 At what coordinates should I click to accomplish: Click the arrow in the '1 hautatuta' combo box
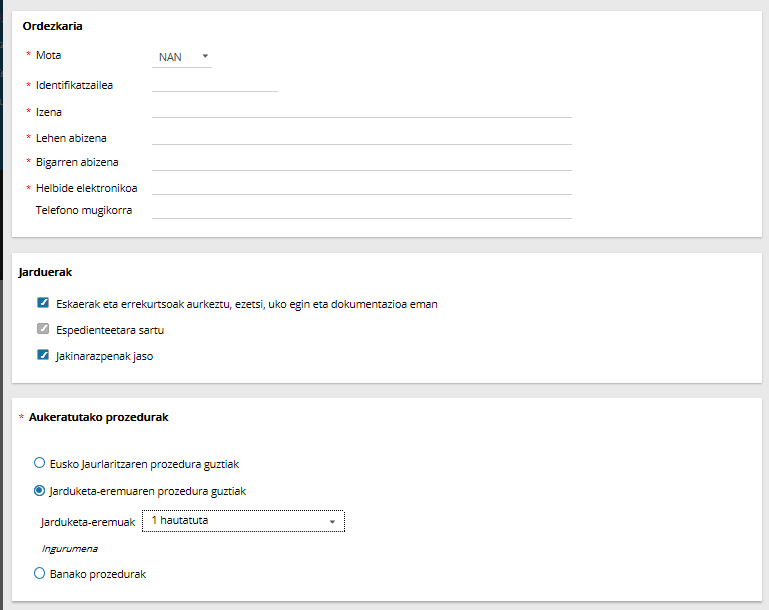[332, 522]
